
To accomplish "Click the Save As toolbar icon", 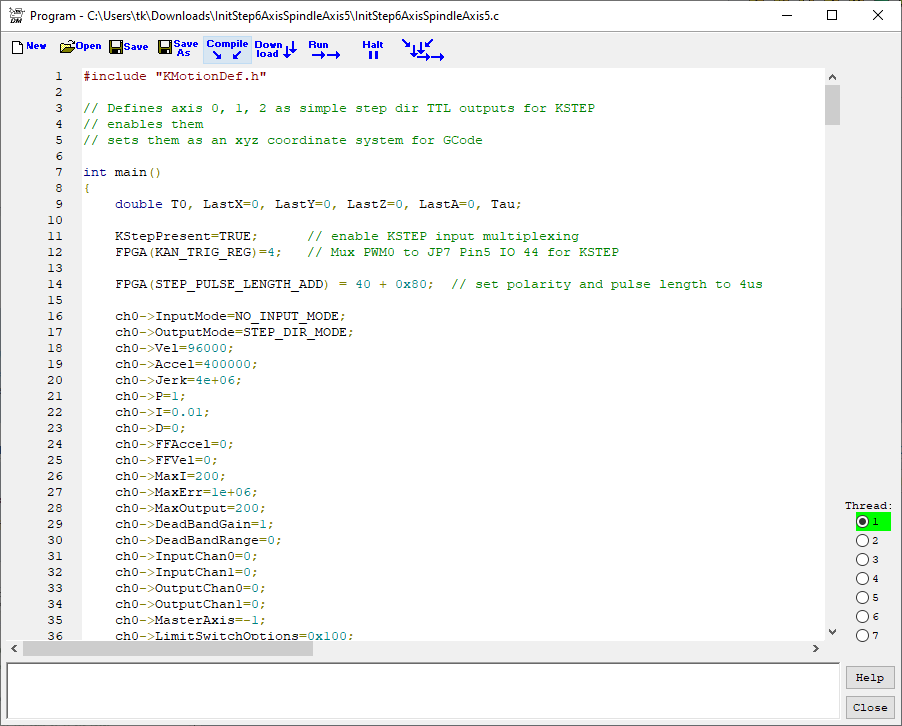I will (180, 49).
